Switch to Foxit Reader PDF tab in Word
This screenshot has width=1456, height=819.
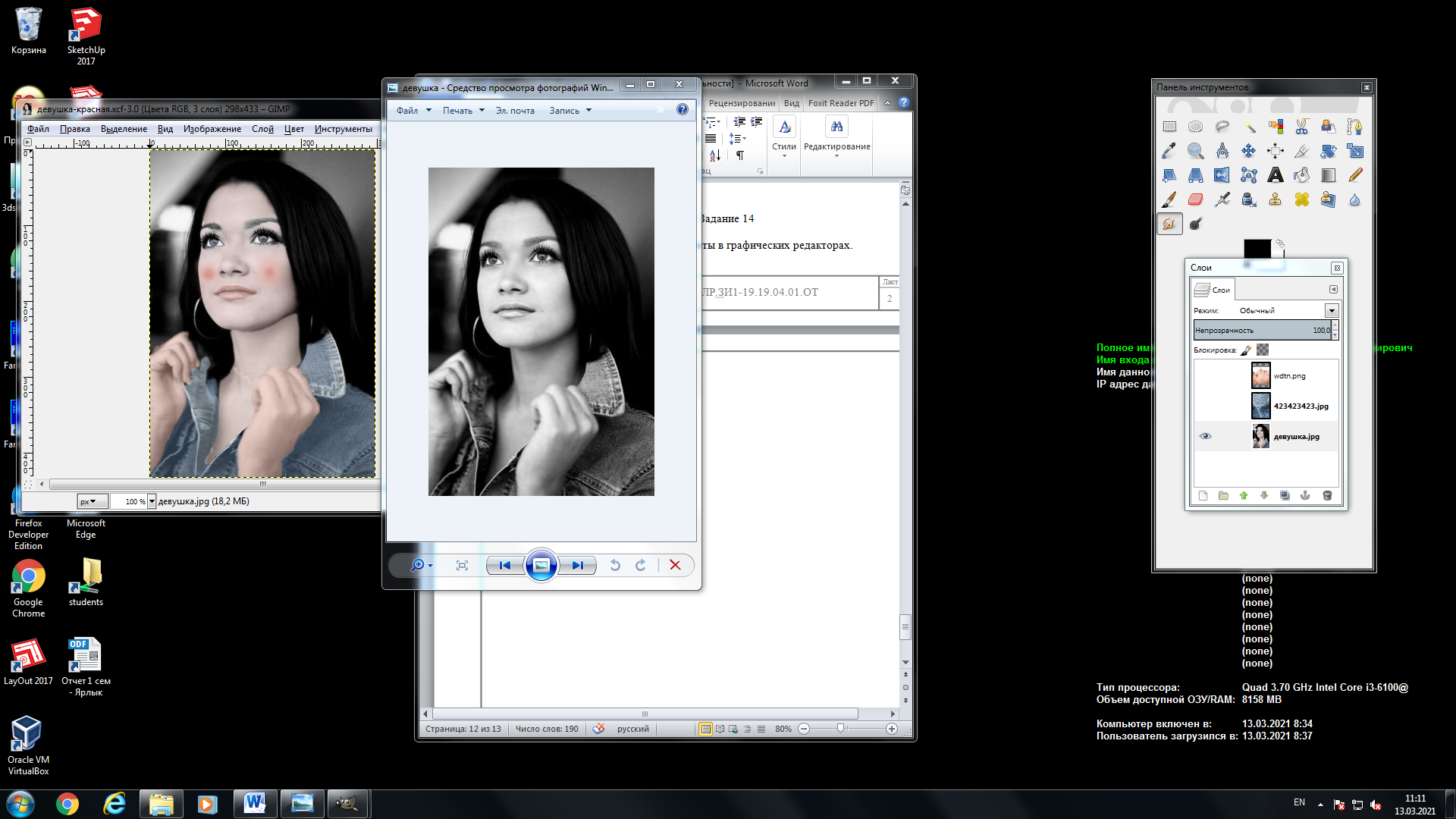point(841,103)
